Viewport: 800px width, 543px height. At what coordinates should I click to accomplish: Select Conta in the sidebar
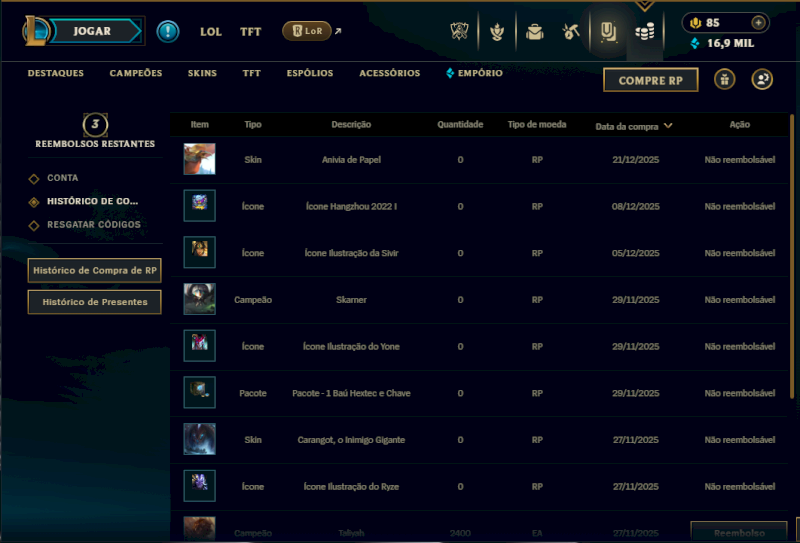[63, 178]
